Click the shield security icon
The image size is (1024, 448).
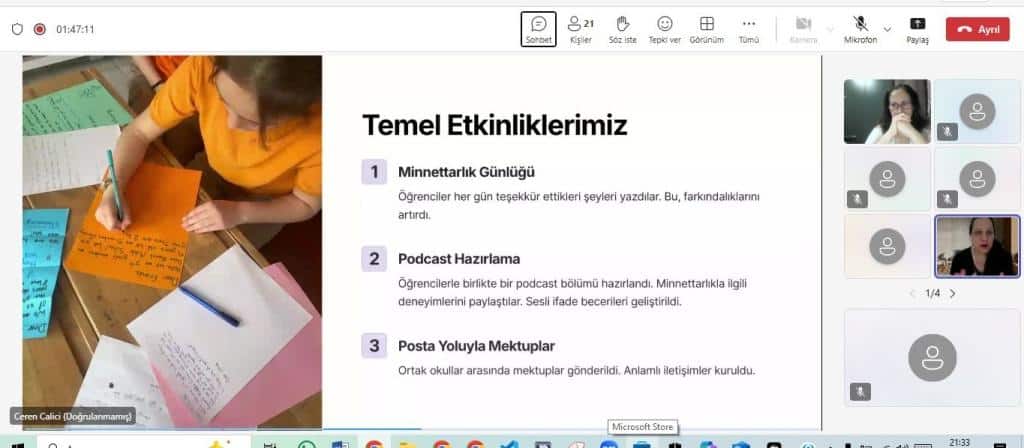click(x=17, y=29)
